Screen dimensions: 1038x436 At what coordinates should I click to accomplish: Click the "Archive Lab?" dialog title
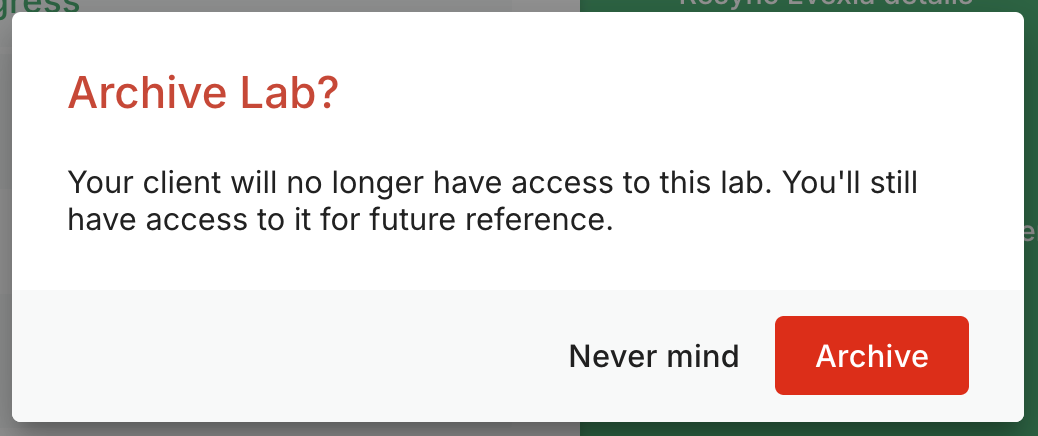point(203,95)
